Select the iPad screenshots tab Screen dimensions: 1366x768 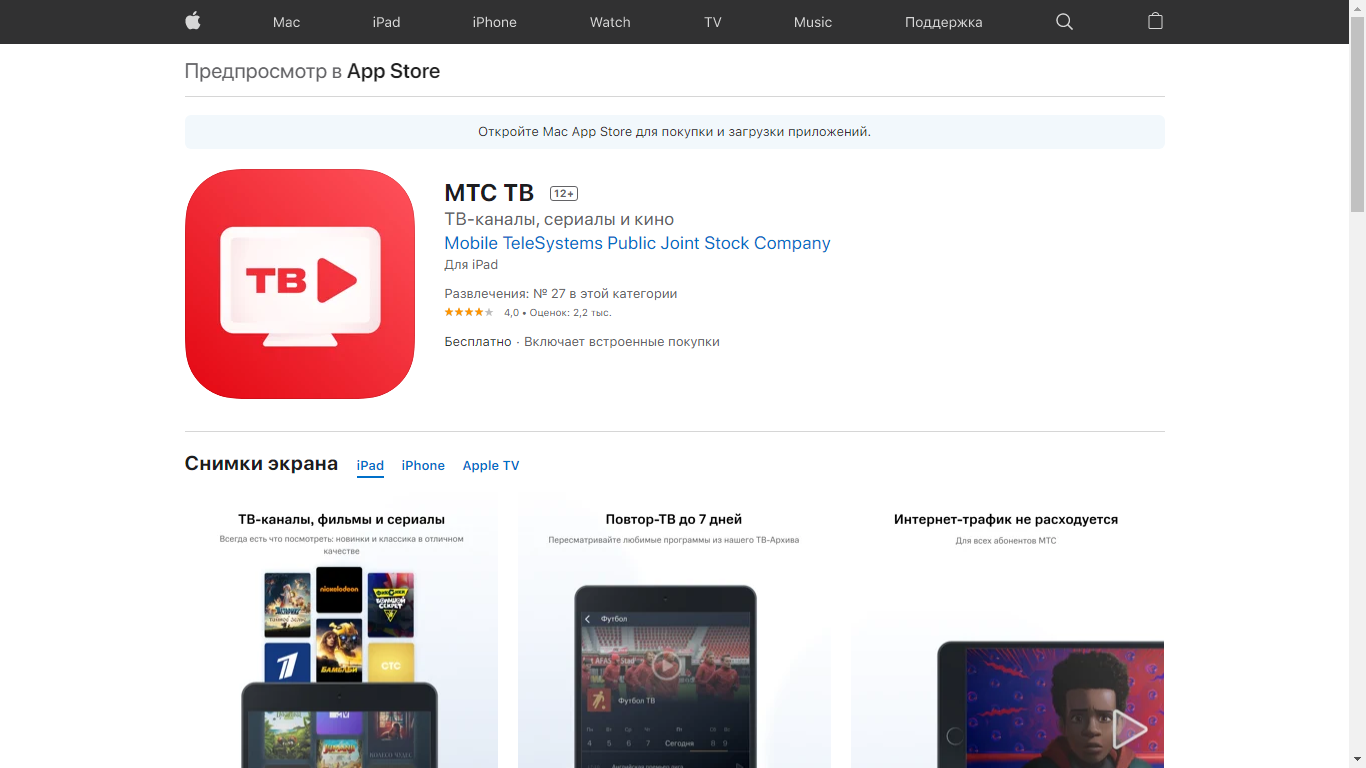tap(370, 466)
